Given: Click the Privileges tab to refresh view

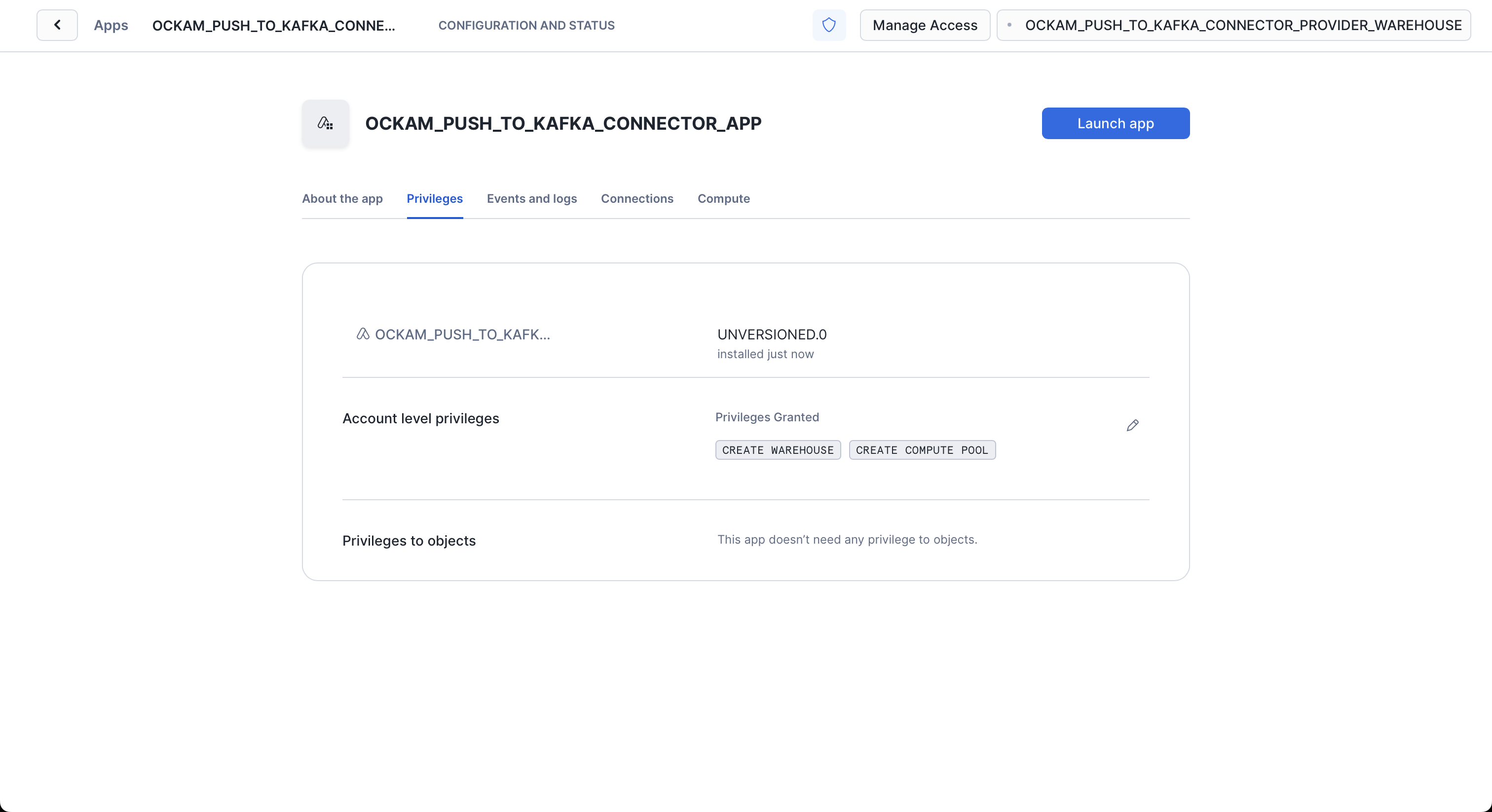Looking at the screenshot, I should coord(434,198).
